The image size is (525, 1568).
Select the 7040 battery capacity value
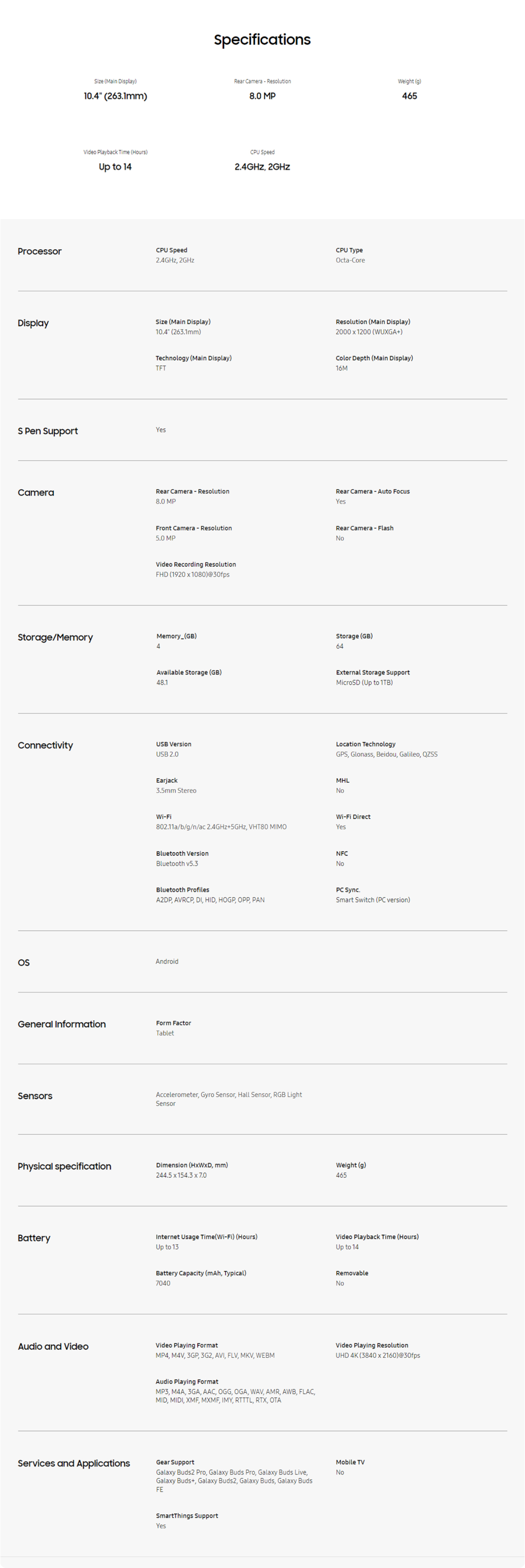point(163,1284)
